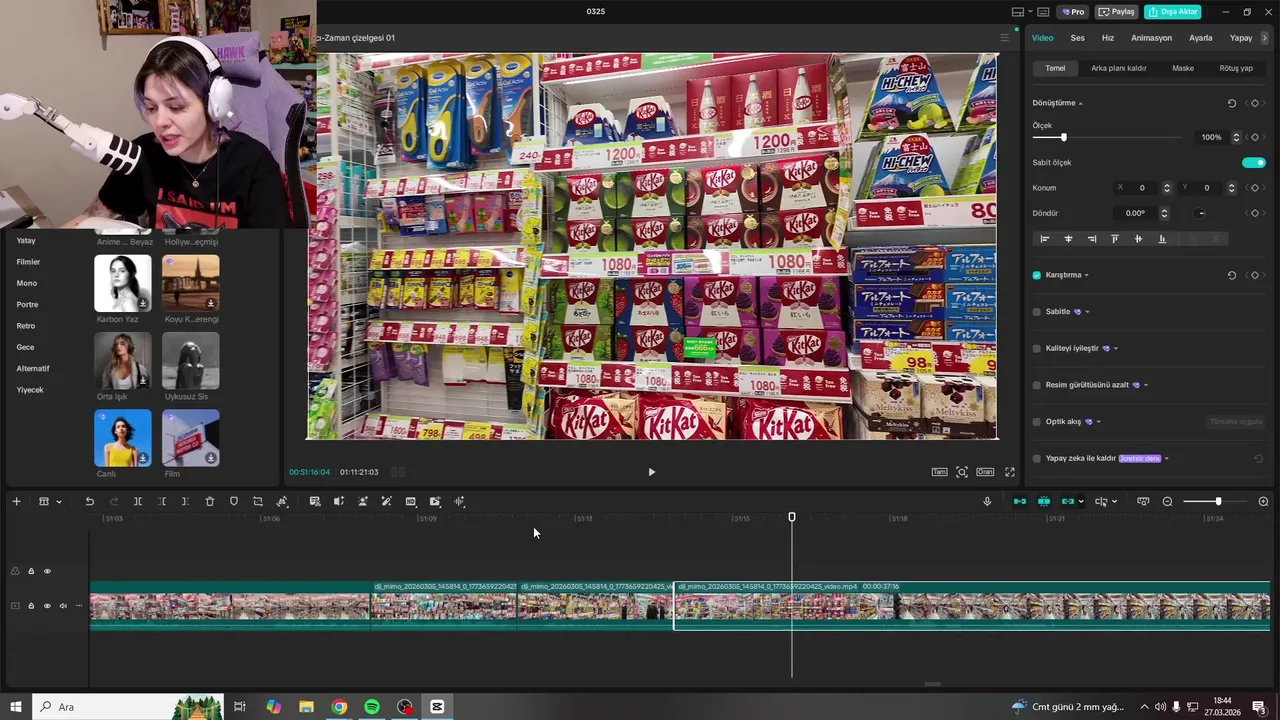The image size is (1280, 720).
Task: Click the crop icon in timeline toolbar
Action: (258, 501)
